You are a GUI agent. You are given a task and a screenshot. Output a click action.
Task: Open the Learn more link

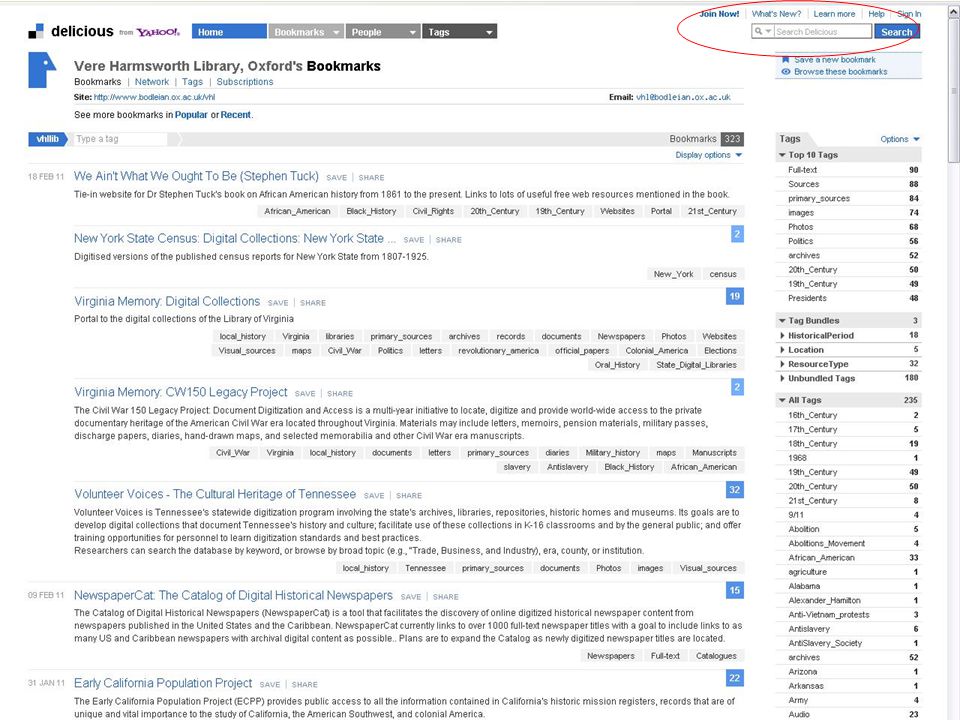[834, 13]
